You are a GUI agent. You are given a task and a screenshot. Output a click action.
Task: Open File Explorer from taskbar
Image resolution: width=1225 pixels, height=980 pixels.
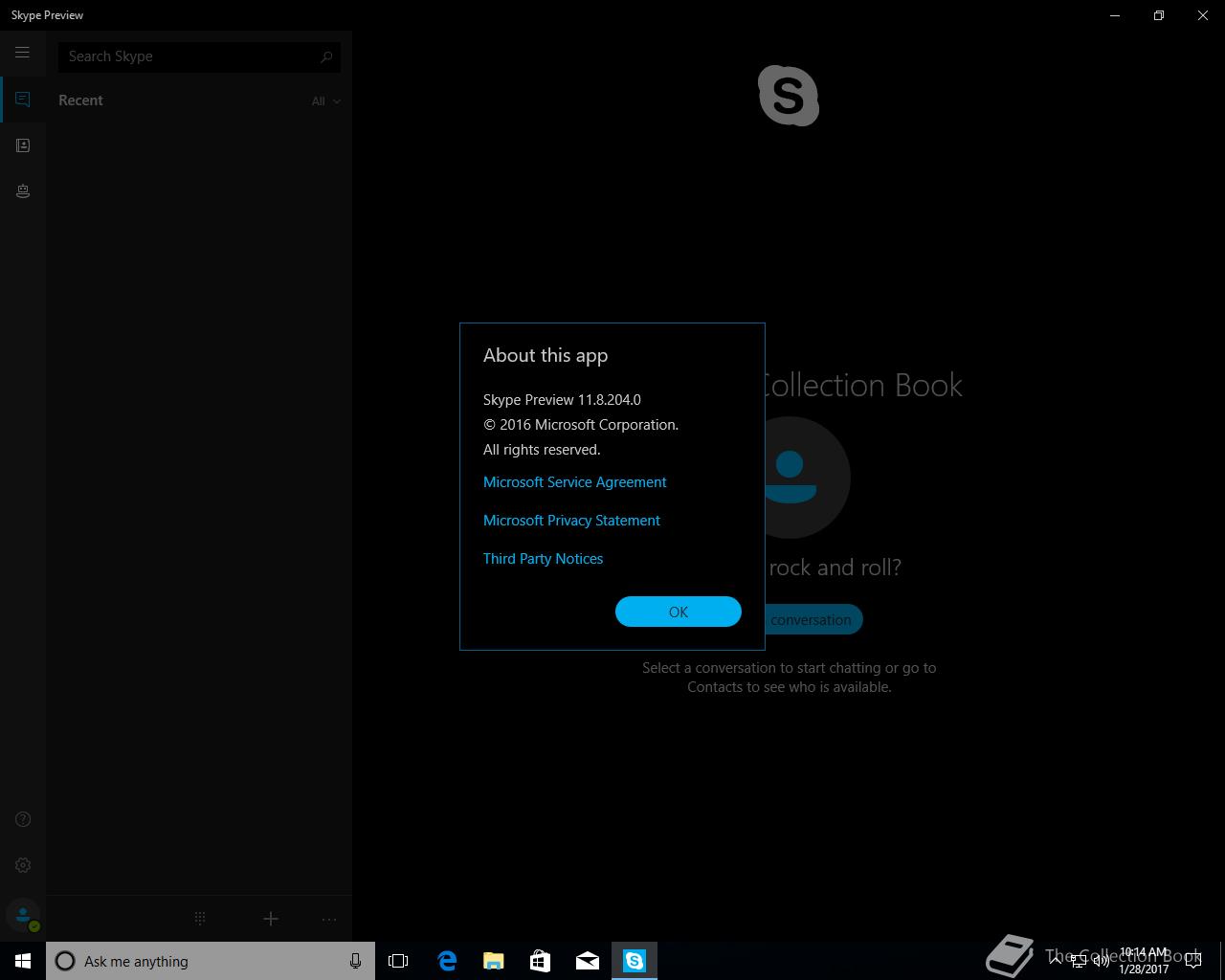pos(494,961)
